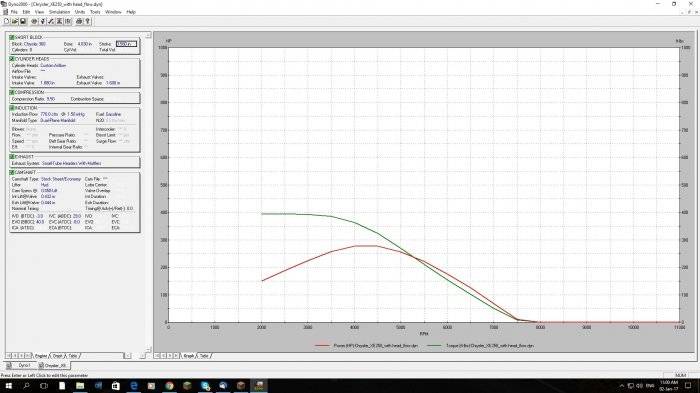Open the Units menu

pos(79,12)
